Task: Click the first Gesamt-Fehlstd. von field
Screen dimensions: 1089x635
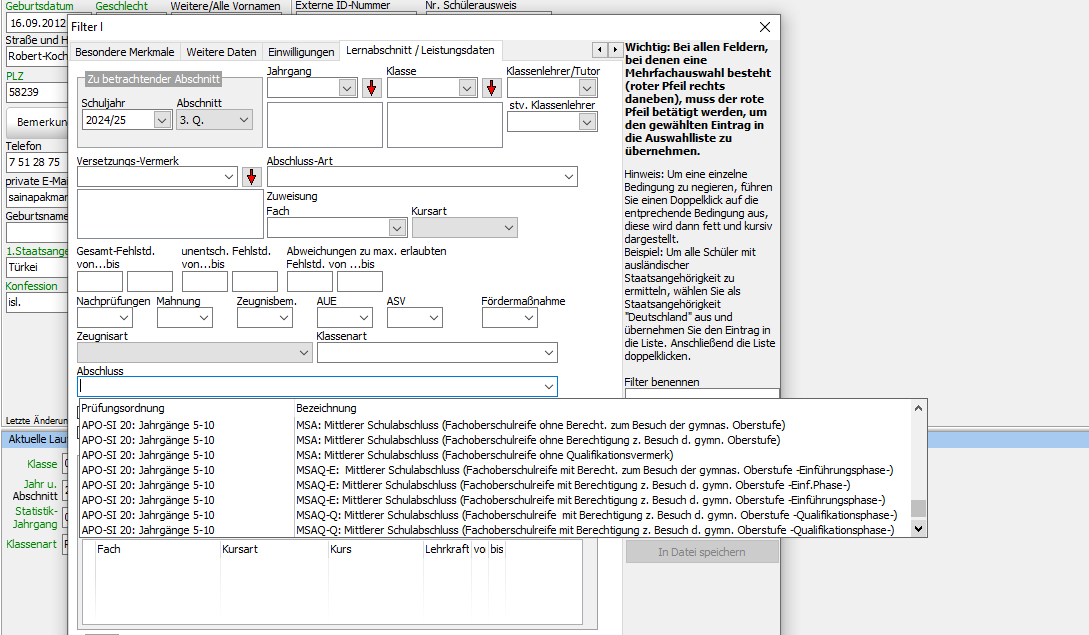Action: (100, 281)
